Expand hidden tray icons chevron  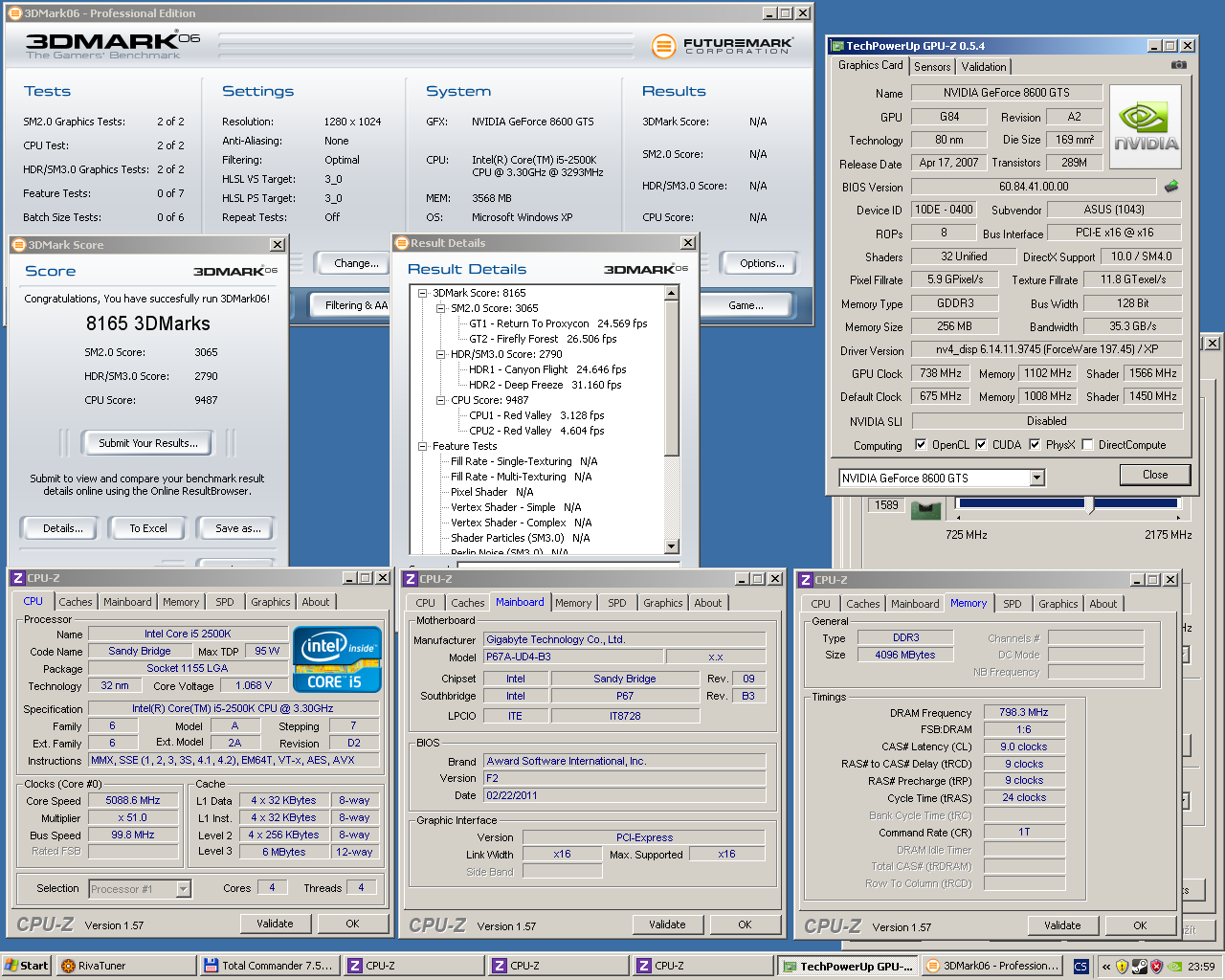coord(1106,967)
